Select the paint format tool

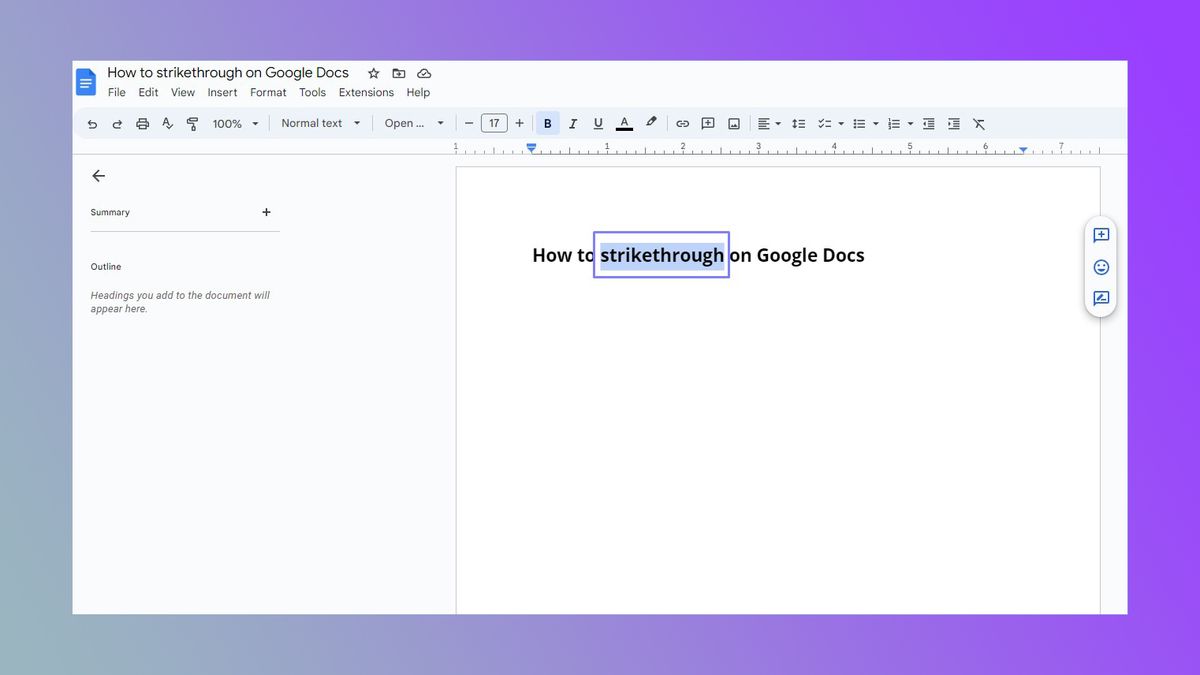192,124
